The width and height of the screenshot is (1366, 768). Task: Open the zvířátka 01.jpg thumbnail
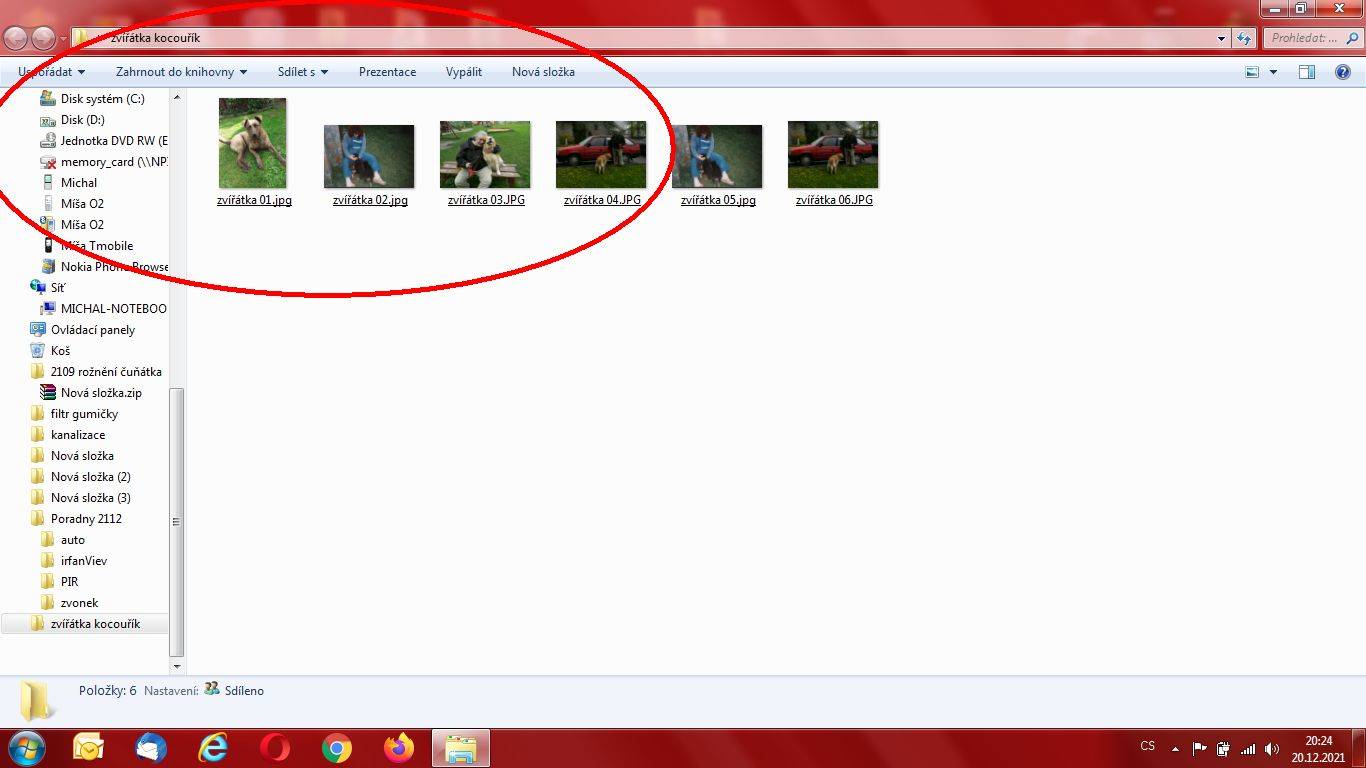click(x=253, y=143)
